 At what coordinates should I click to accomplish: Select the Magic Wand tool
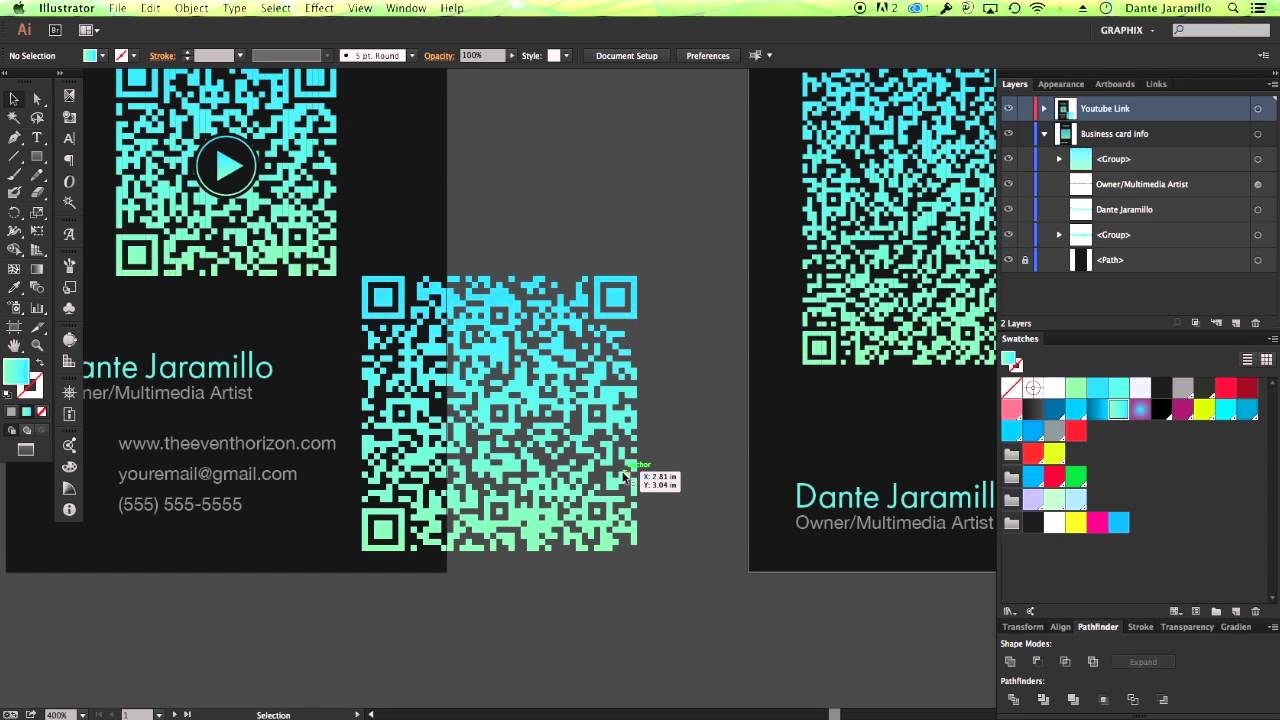pos(14,118)
